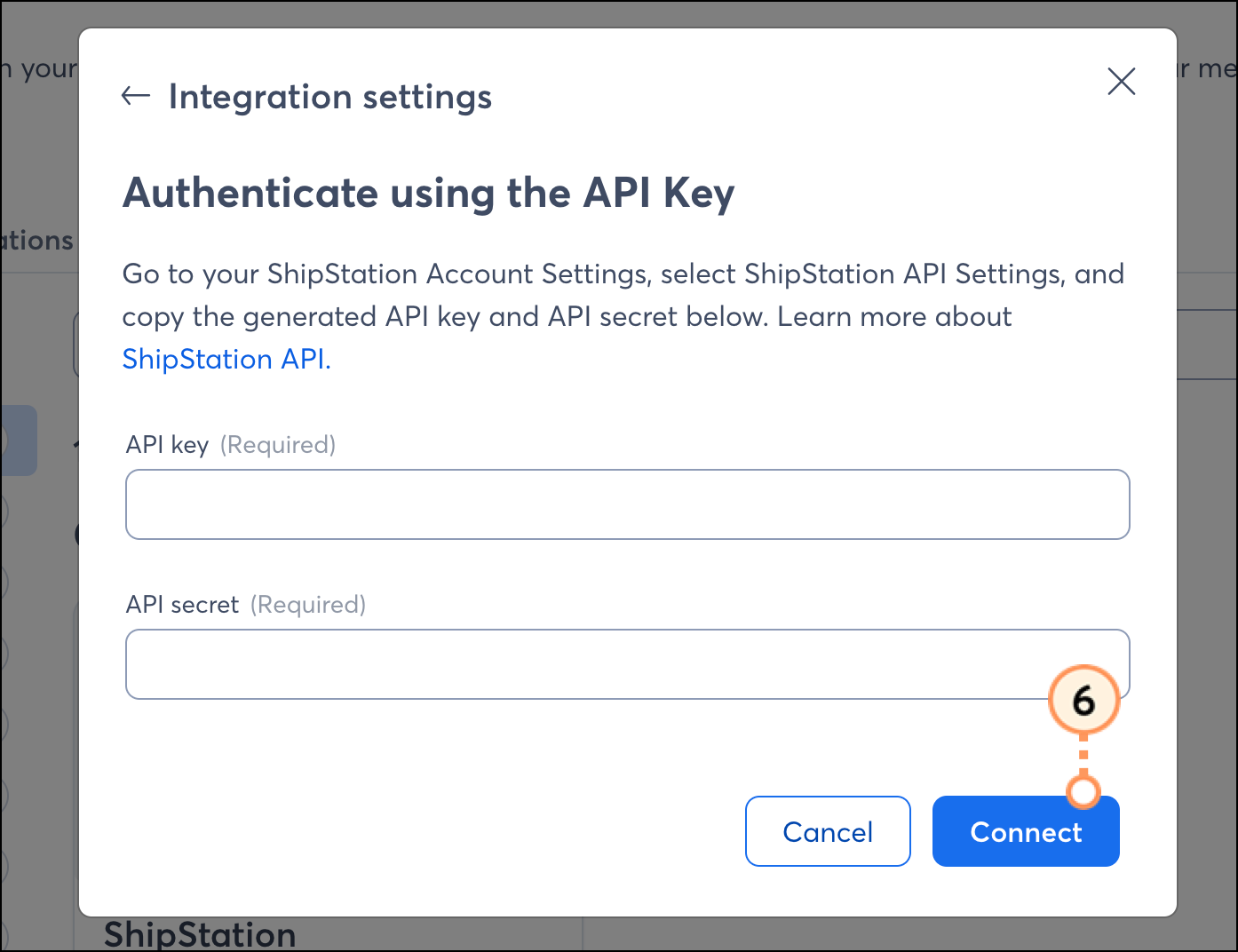The height and width of the screenshot is (952, 1238).
Task: Go back using the Integration settings arrow
Action: (x=136, y=96)
